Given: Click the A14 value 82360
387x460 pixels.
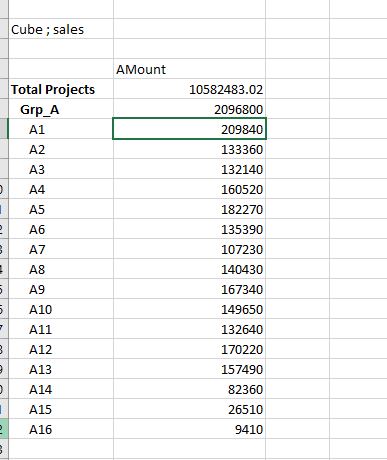Looking at the screenshot, I should pos(189,389).
